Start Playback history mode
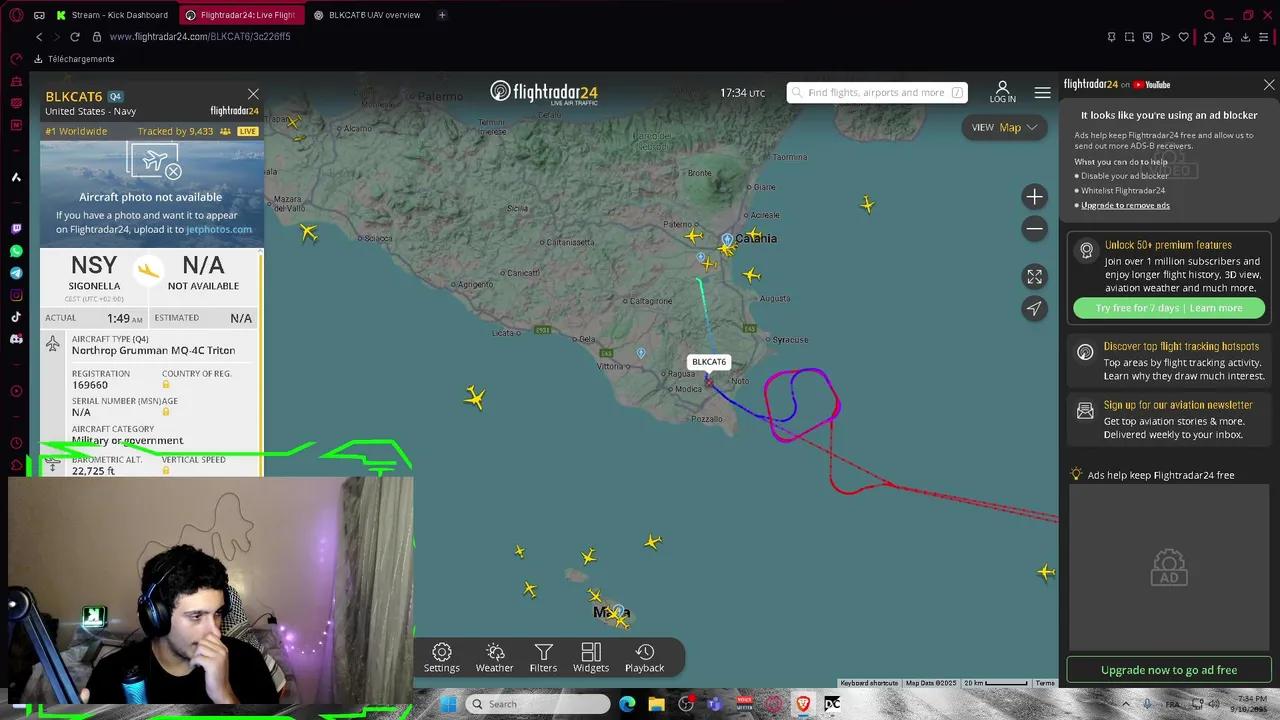This screenshot has height=720, width=1280. (x=644, y=657)
